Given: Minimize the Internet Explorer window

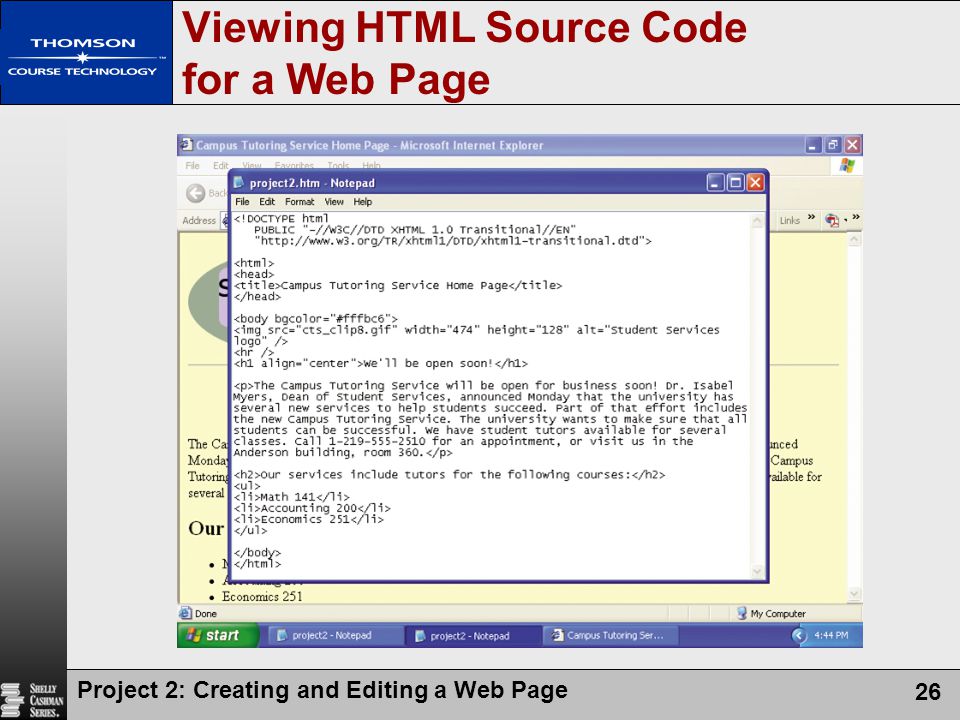Looking at the screenshot, I should 812,145.
